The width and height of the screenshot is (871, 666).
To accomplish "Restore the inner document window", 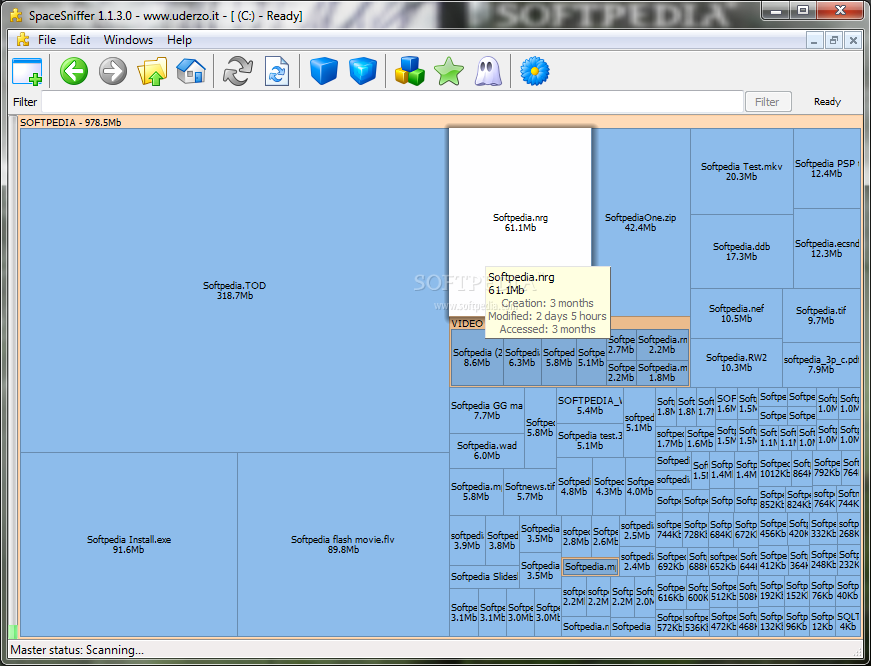I will 834,41.
